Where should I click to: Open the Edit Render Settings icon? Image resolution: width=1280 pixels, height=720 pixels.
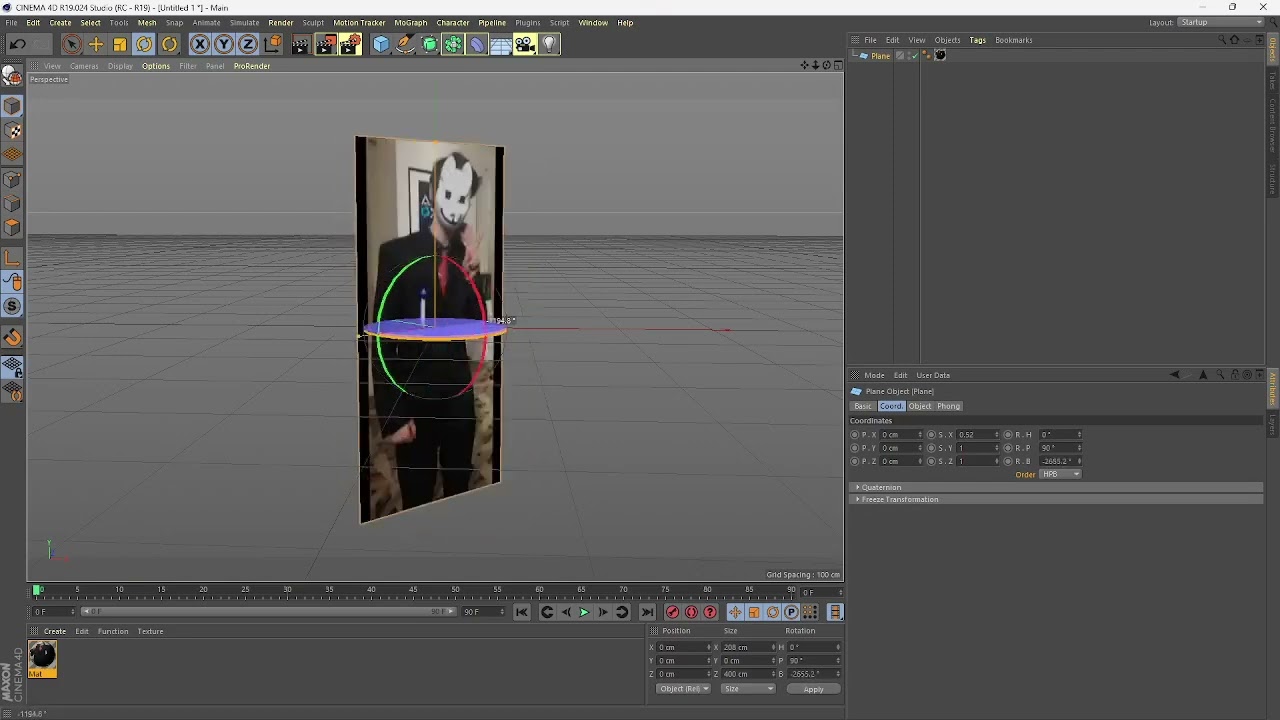[350, 44]
